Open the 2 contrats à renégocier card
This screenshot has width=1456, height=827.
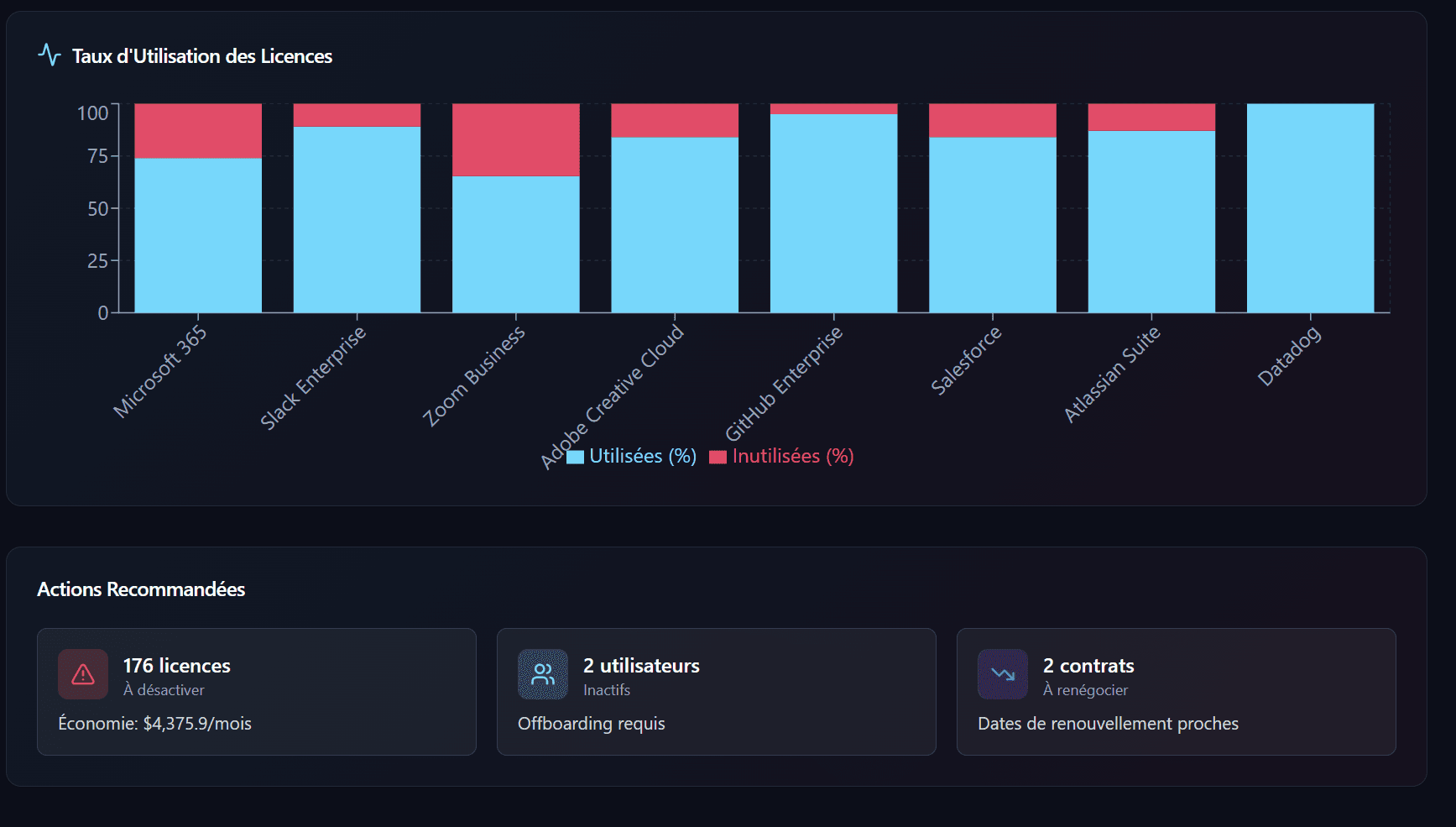[x=1176, y=691]
